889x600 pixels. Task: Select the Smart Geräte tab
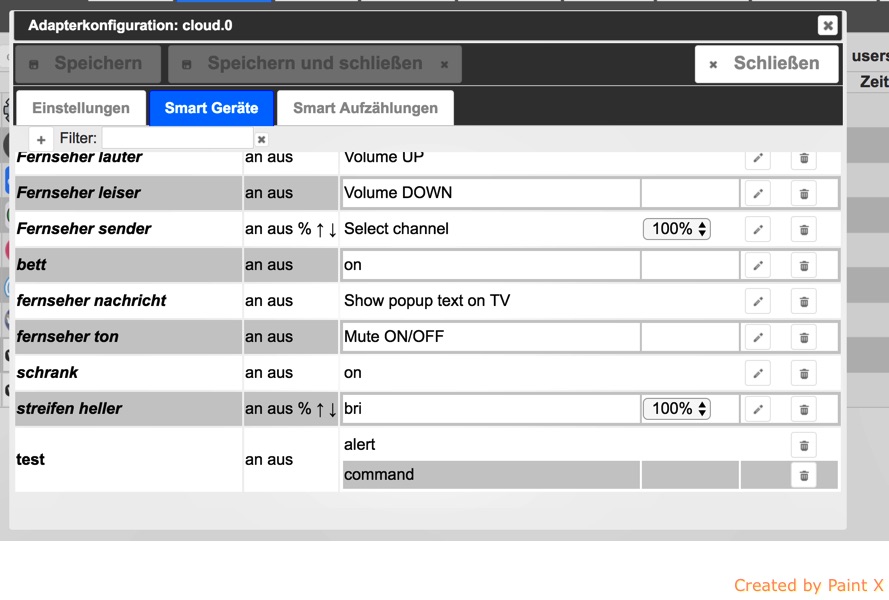click(211, 108)
